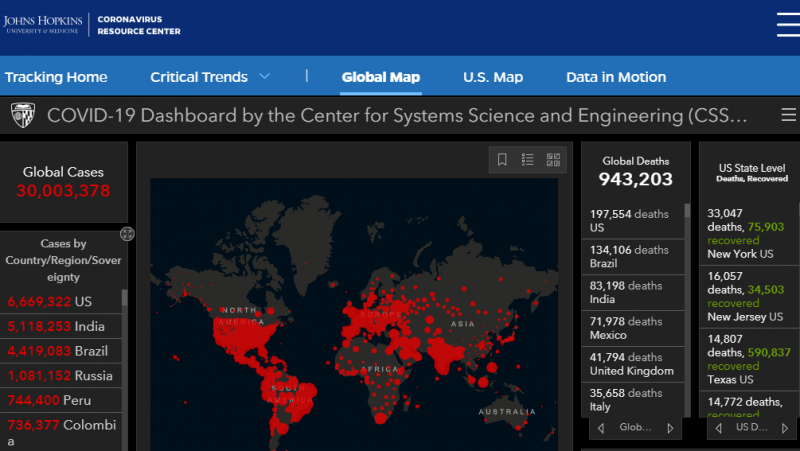The height and width of the screenshot is (451, 800).
Task: Click the Africa label on the map
Action: pos(380,369)
